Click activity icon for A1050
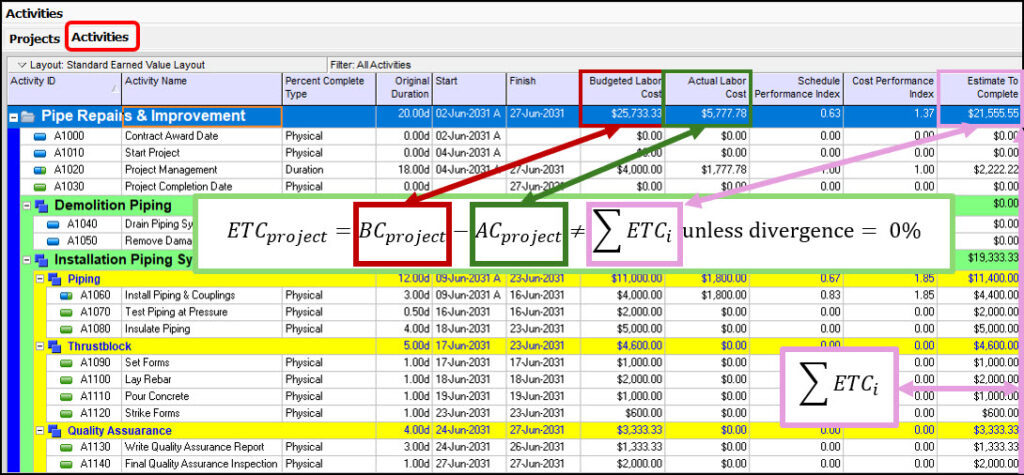The height and width of the screenshot is (475, 1024). [54, 241]
